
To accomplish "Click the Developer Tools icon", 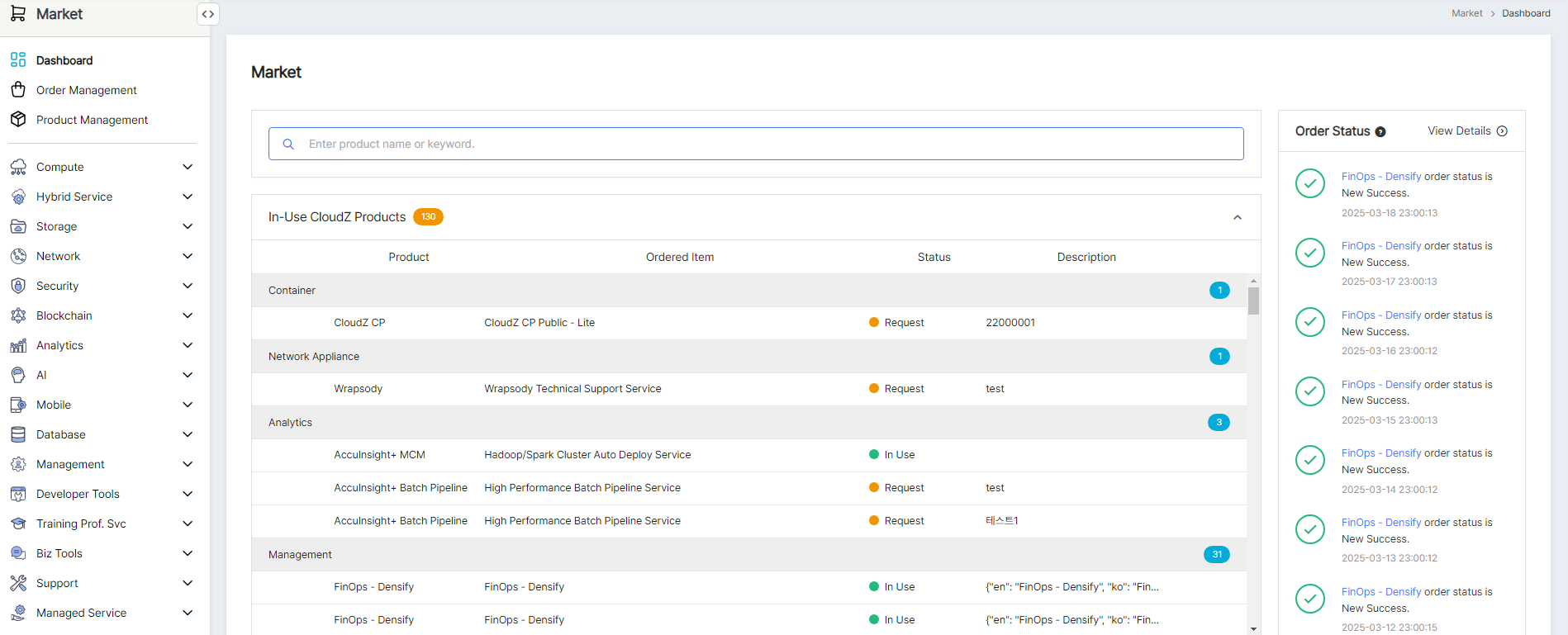I will point(18,494).
